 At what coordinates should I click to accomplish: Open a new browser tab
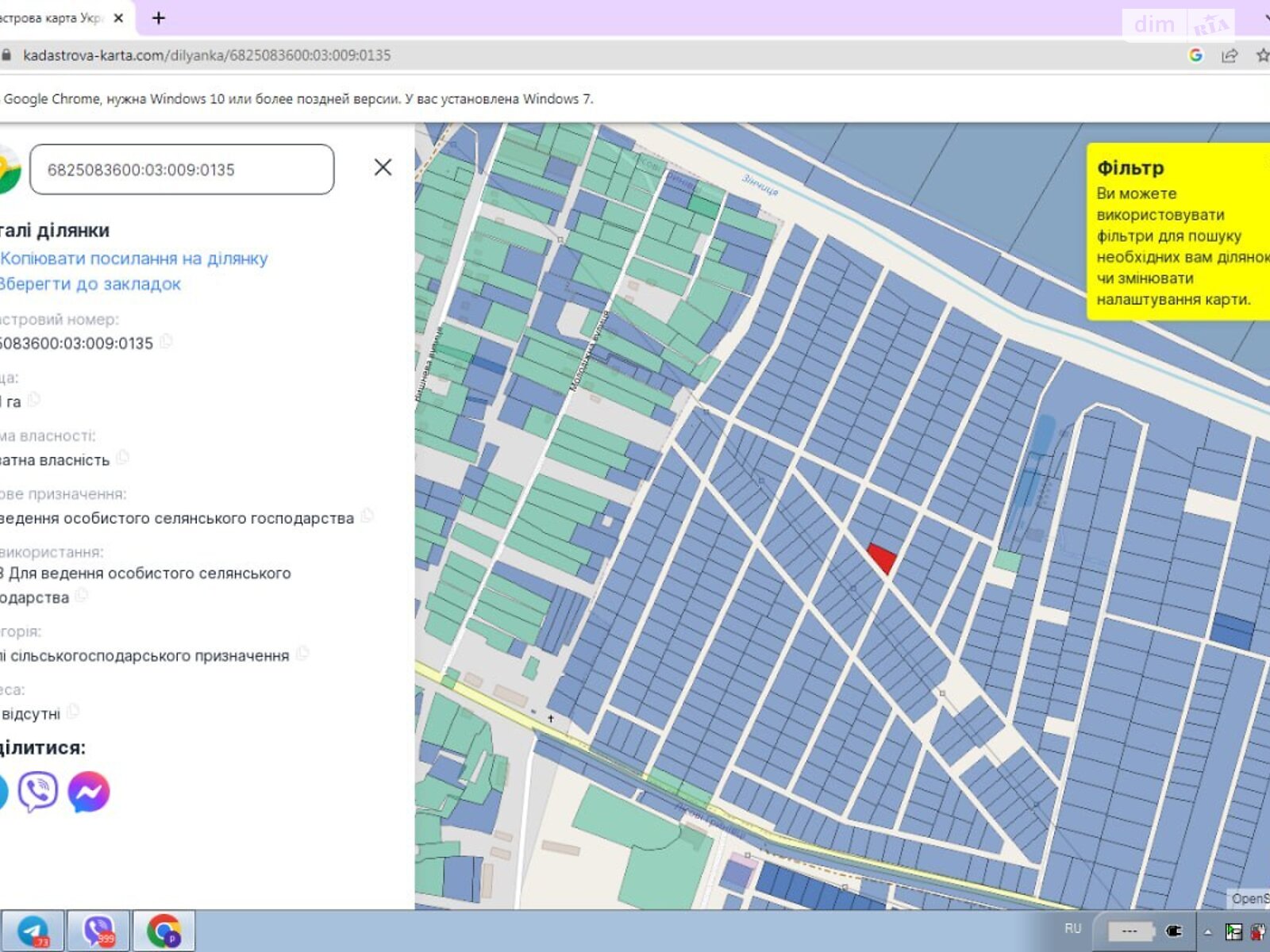coord(159,17)
